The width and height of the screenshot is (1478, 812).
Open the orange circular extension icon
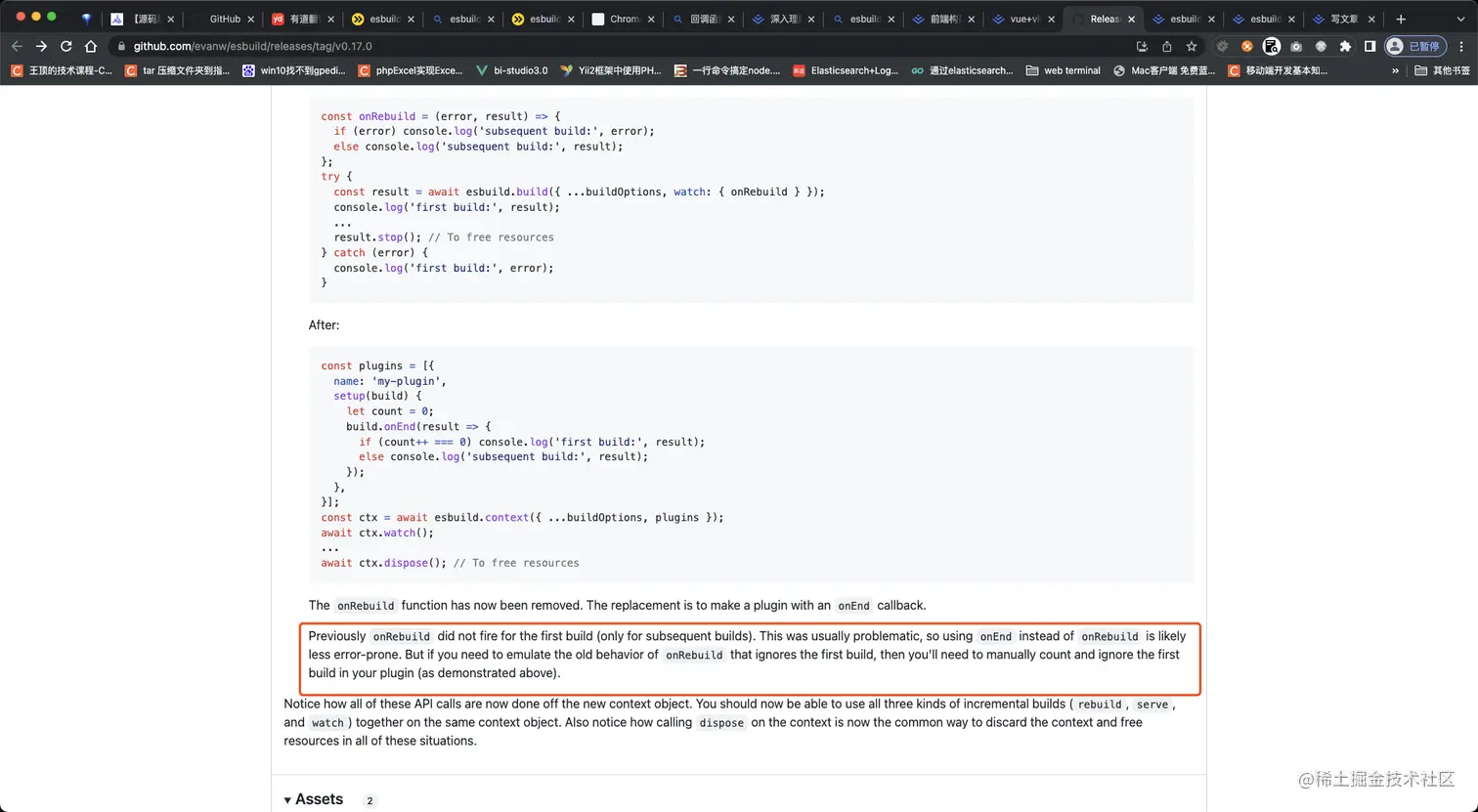[1246, 46]
